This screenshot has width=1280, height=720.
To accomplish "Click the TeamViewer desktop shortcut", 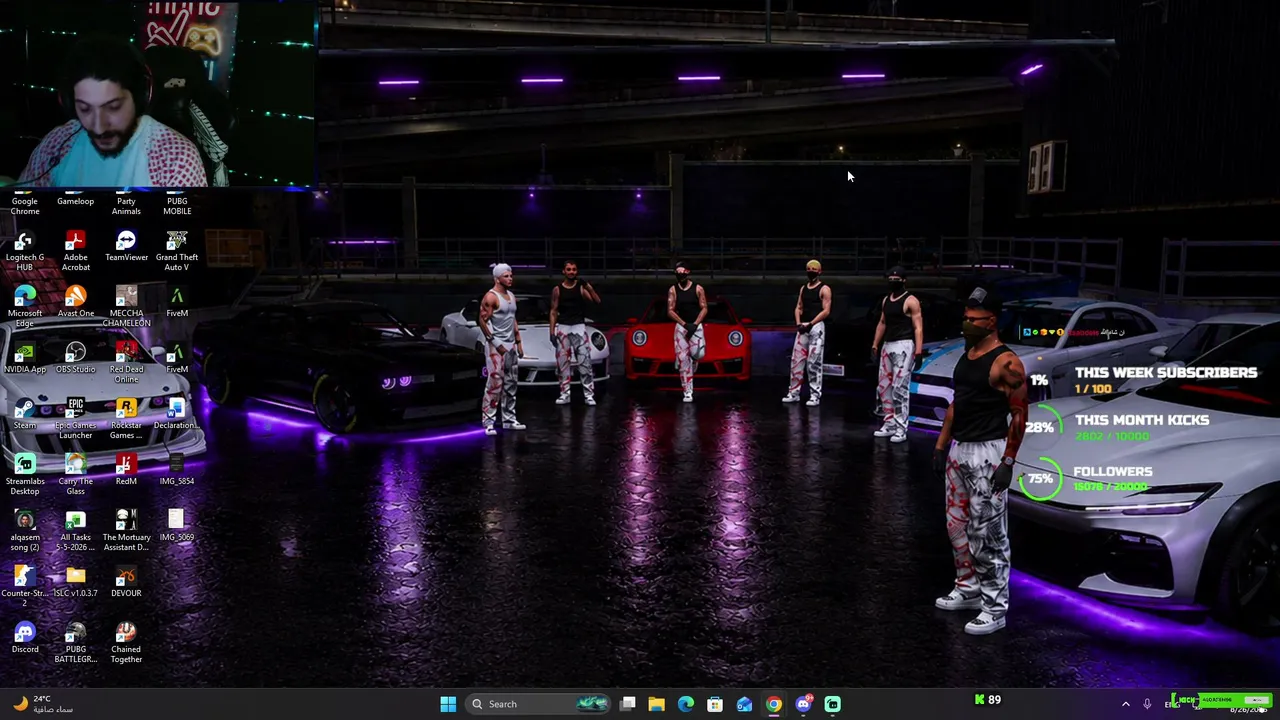I will tap(126, 246).
